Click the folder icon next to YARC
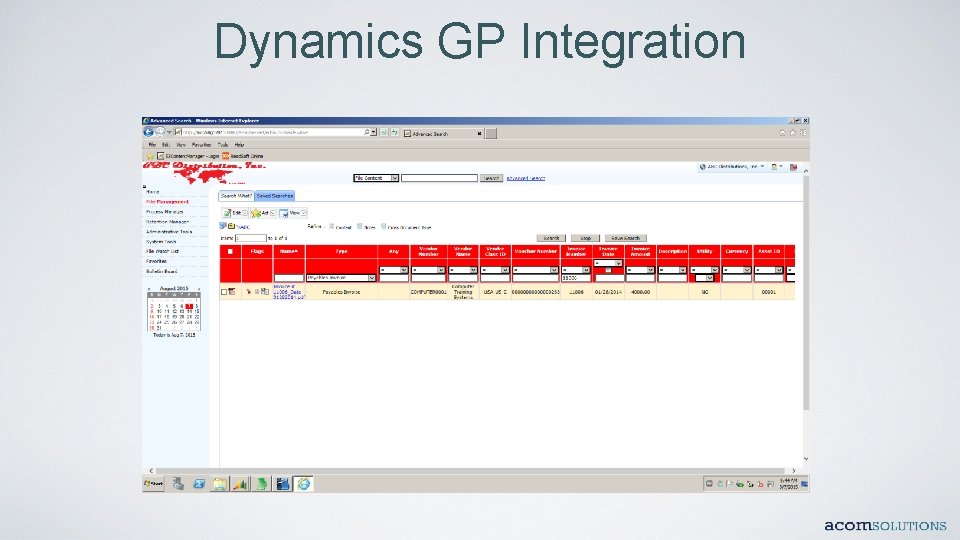The height and width of the screenshot is (540, 960). (x=231, y=227)
